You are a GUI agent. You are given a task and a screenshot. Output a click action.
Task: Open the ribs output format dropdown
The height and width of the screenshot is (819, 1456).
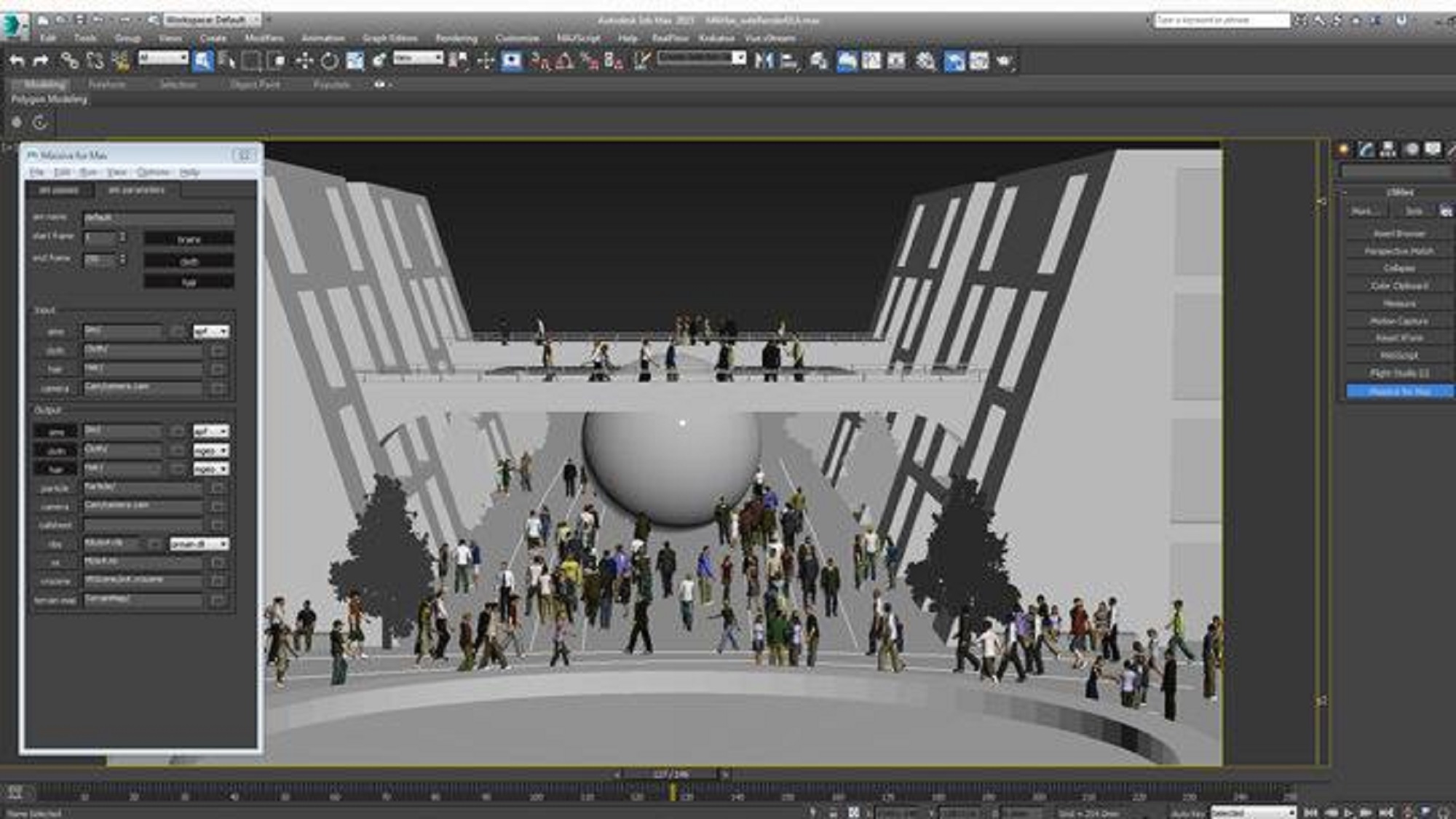[199, 544]
